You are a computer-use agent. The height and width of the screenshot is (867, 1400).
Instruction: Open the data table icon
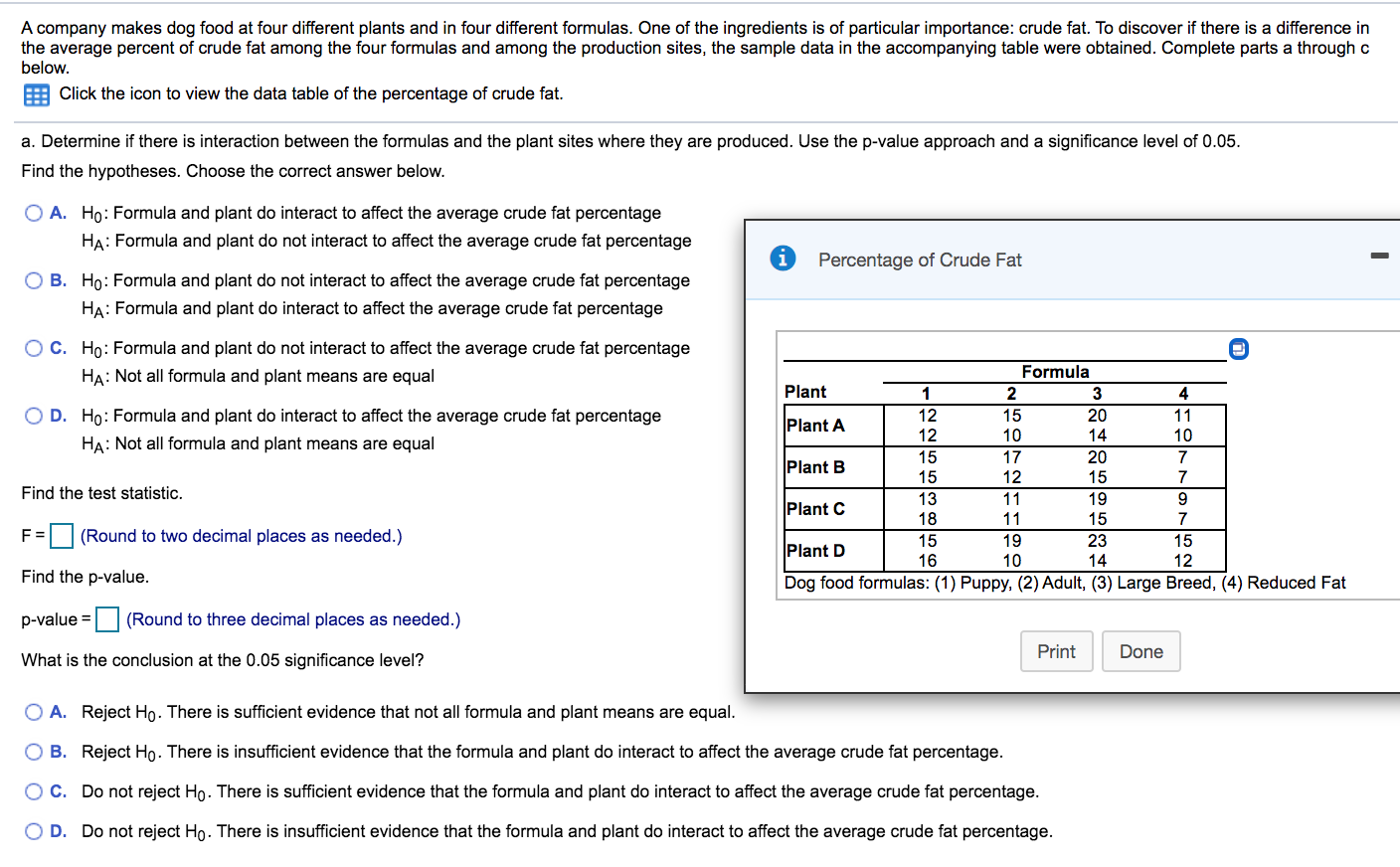coord(37,95)
